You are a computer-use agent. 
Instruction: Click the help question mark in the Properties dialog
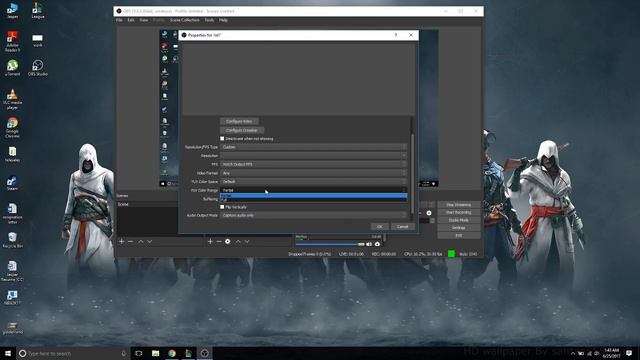click(x=396, y=35)
